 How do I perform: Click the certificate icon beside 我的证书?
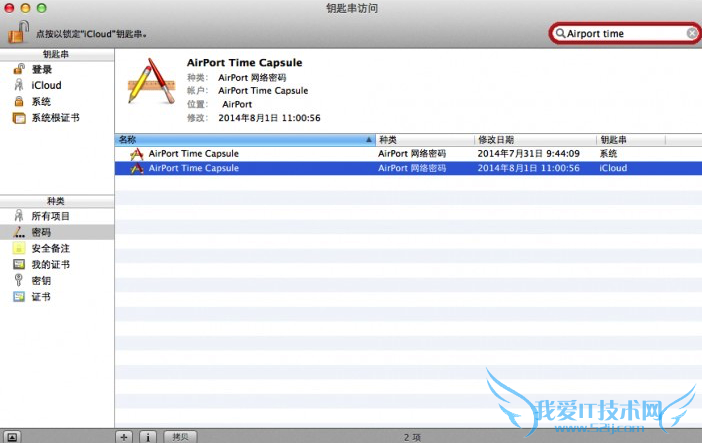(x=19, y=264)
